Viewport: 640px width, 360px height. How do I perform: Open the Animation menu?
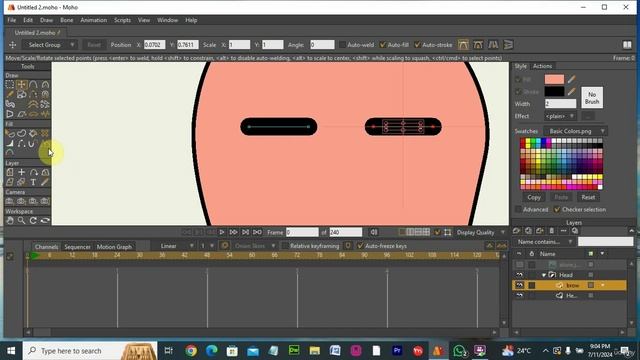pos(93,20)
